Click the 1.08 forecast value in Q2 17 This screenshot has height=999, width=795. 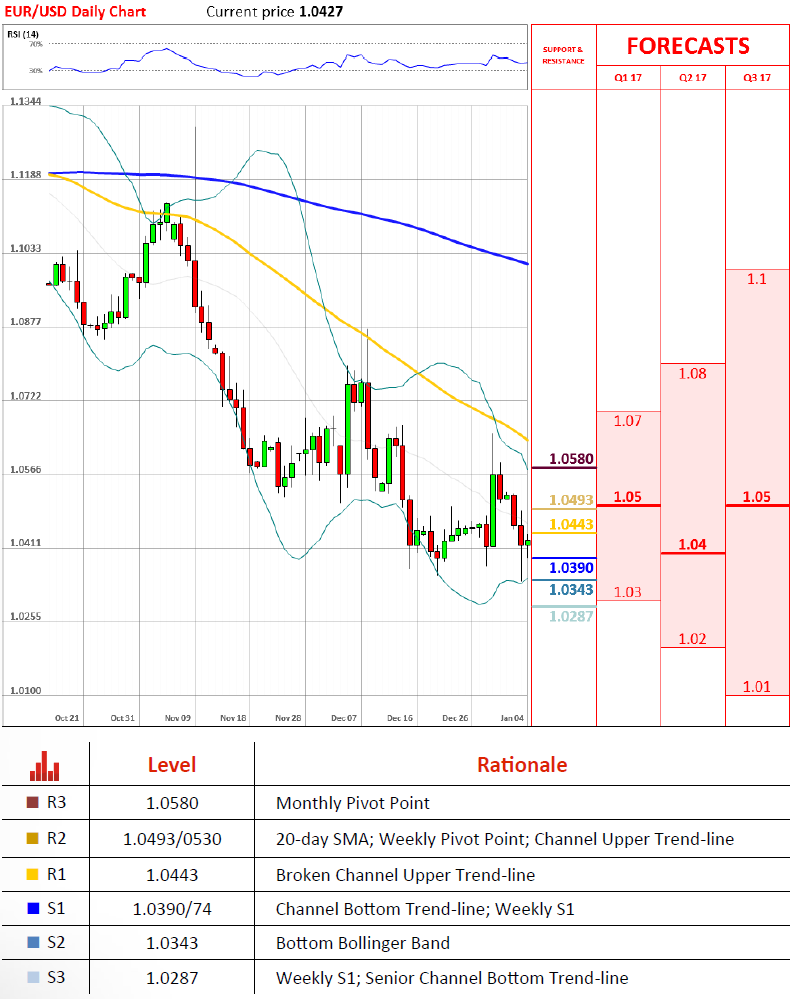tap(692, 373)
